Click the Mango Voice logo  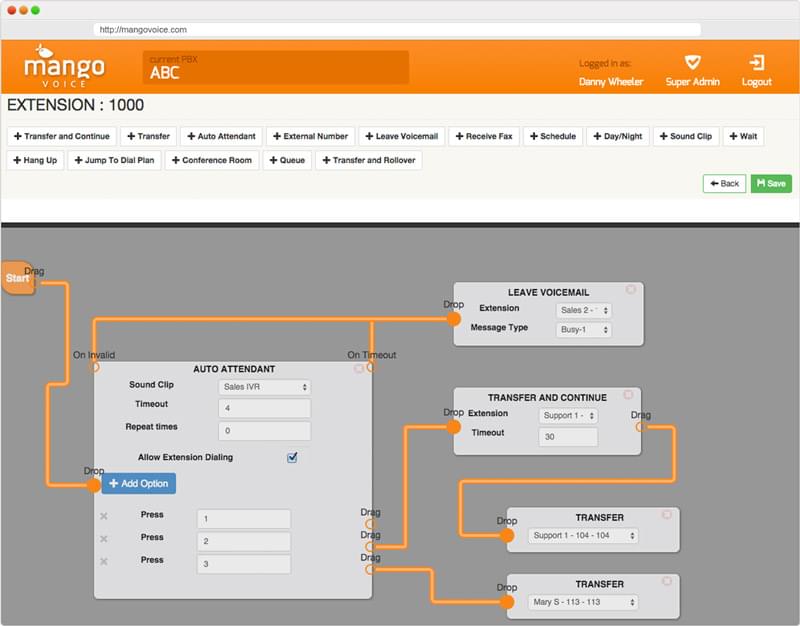pyautogui.click(x=65, y=66)
